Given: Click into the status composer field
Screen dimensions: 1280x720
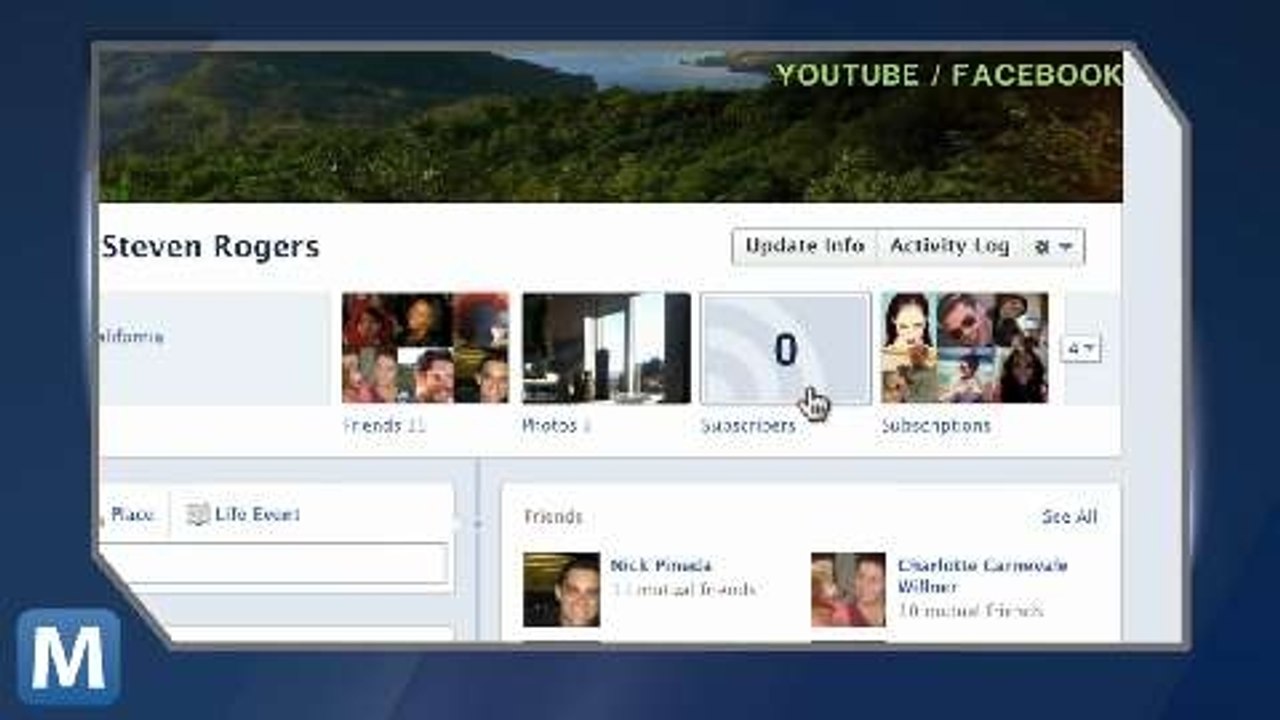Looking at the screenshot, I should (x=274, y=564).
